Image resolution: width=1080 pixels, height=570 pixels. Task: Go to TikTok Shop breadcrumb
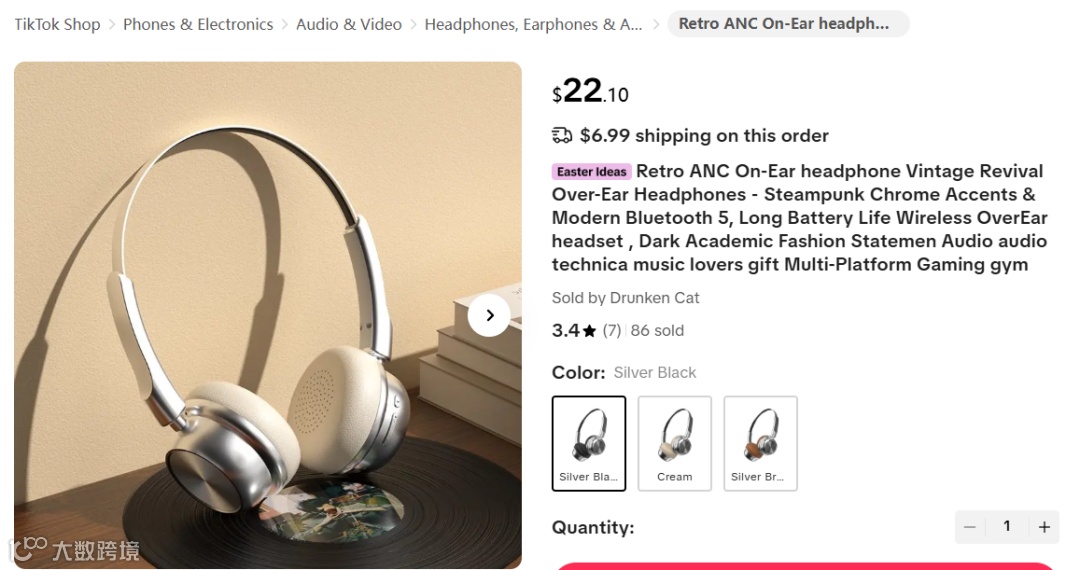(57, 24)
